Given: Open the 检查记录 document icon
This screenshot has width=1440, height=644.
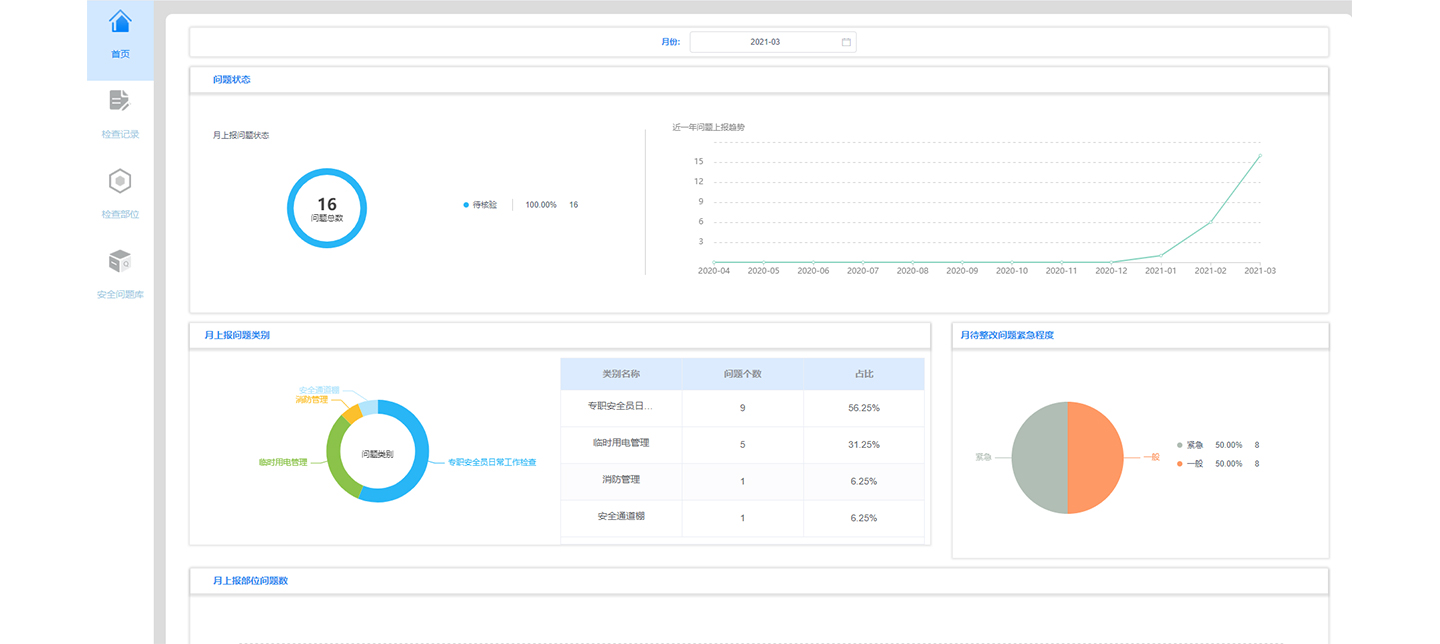Looking at the screenshot, I should 120,100.
